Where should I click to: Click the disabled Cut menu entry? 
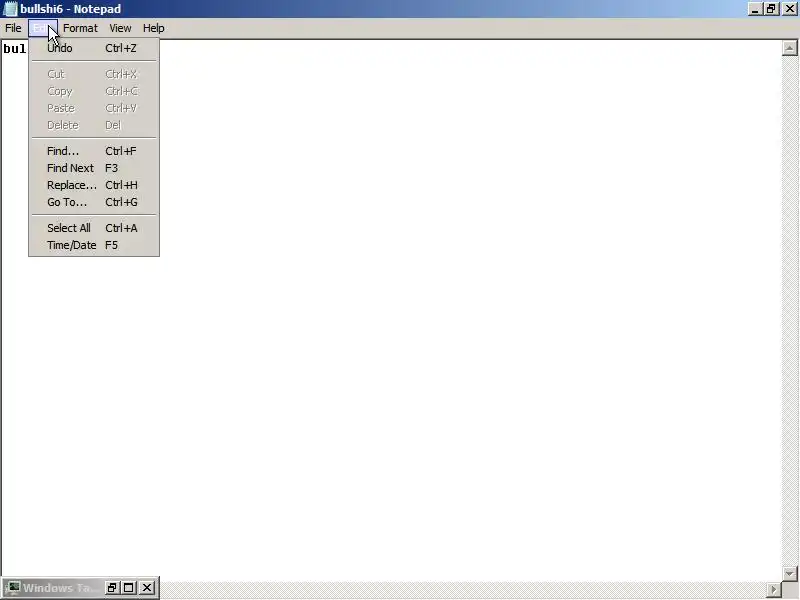click(94, 74)
